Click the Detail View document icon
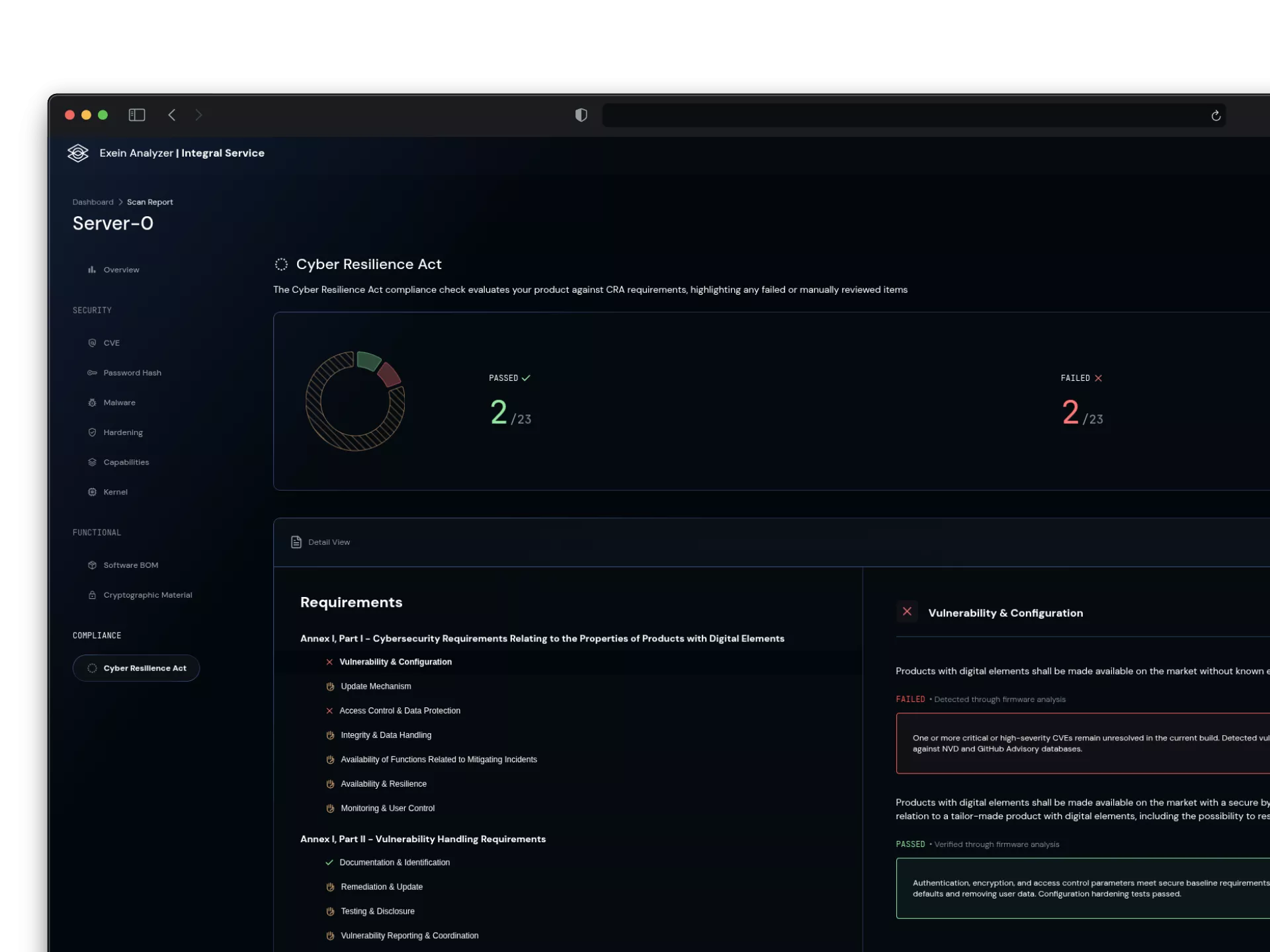 tap(296, 542)
